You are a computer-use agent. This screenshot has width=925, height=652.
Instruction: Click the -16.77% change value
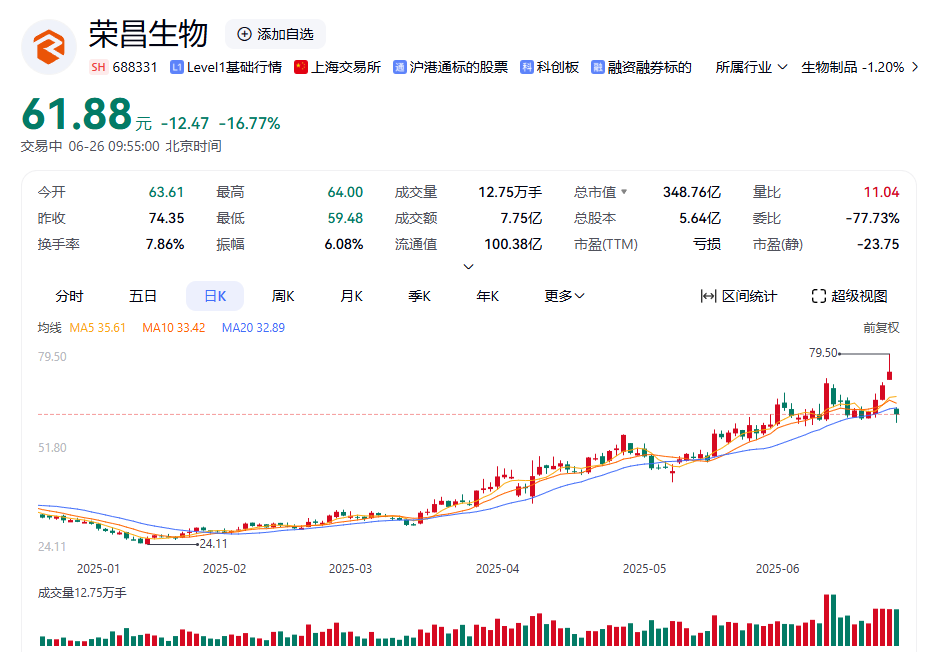(x=250, y=123)
